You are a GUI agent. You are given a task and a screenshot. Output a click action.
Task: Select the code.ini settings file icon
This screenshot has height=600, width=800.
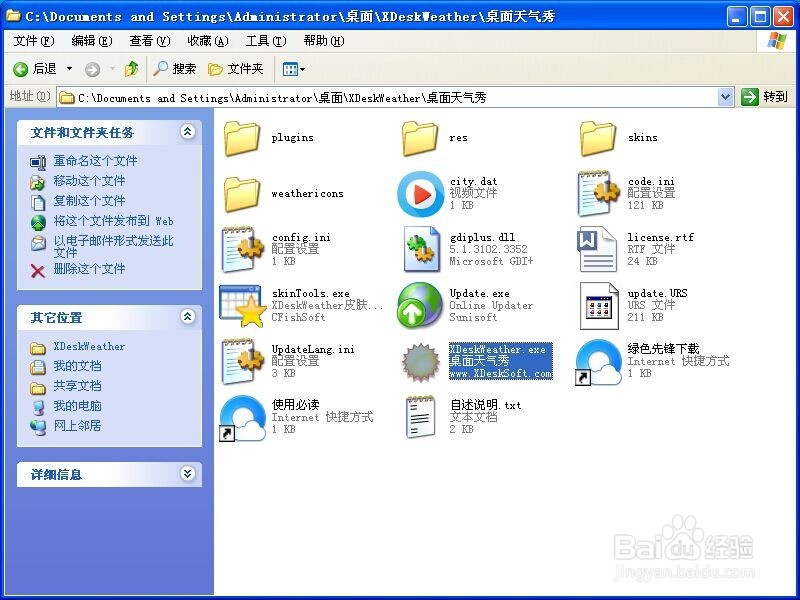click(597, 194)
